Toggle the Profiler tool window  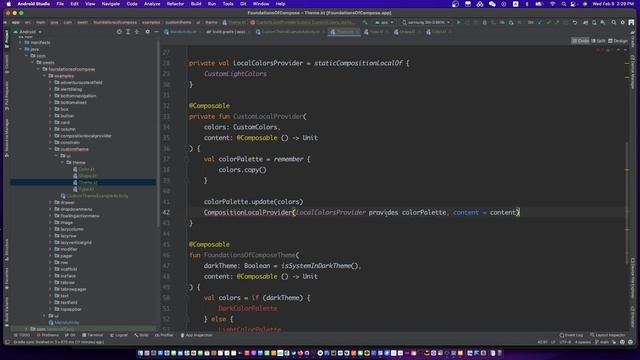click(x=164, y=335)
